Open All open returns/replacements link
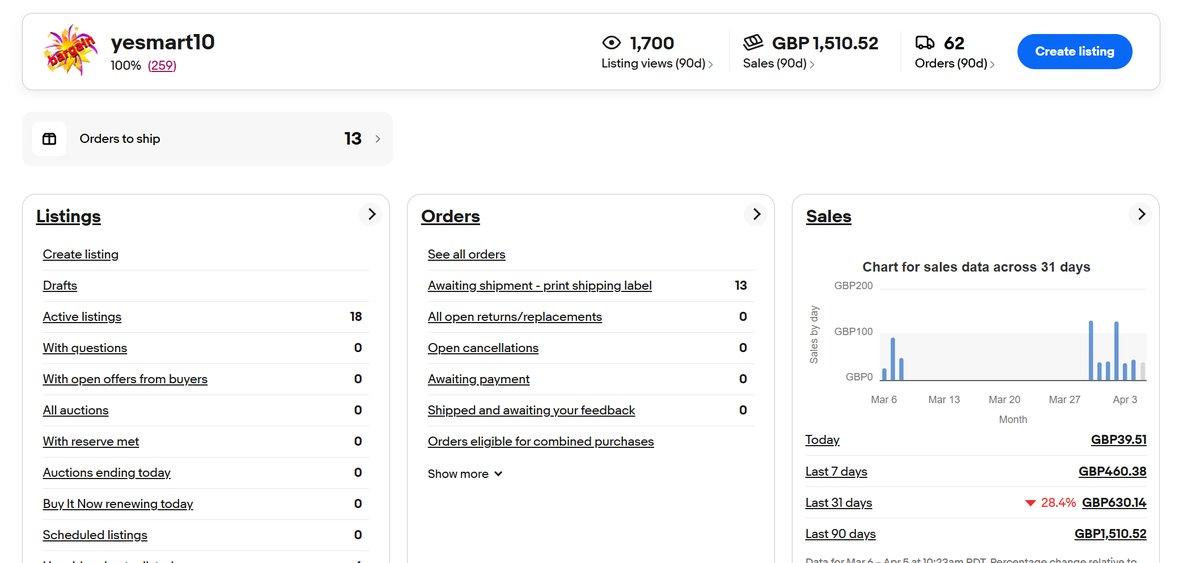Screen dimensions: 1200x563 point(515,317)
